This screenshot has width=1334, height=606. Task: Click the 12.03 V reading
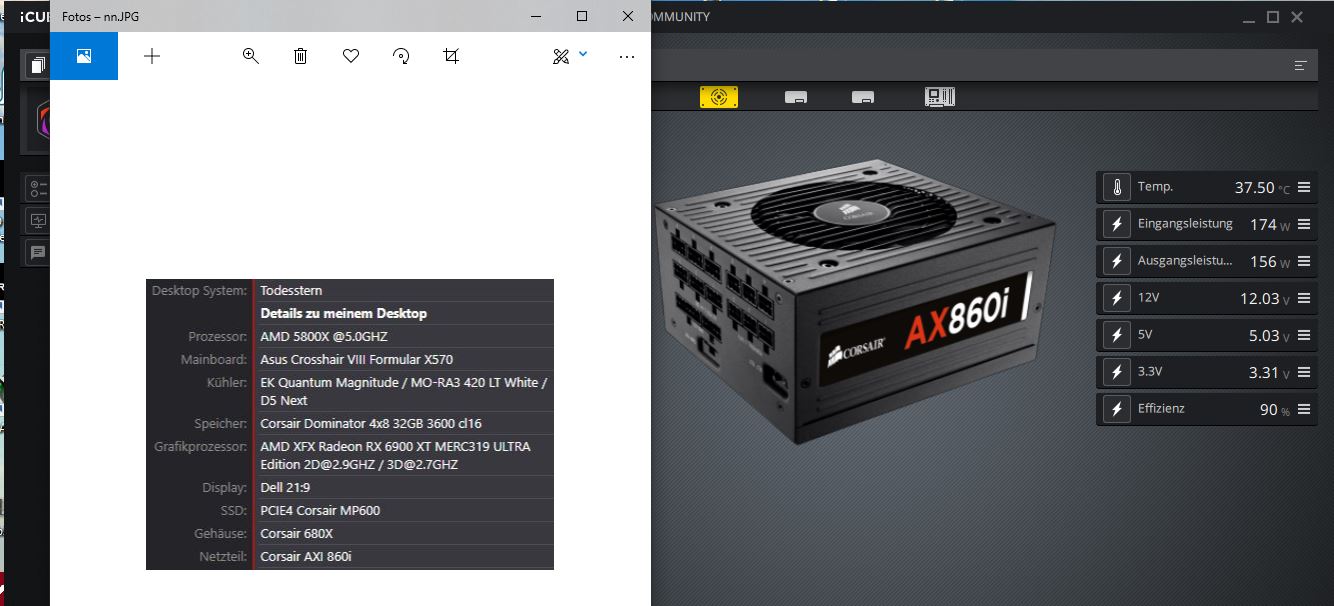[x=1265, y=299]
